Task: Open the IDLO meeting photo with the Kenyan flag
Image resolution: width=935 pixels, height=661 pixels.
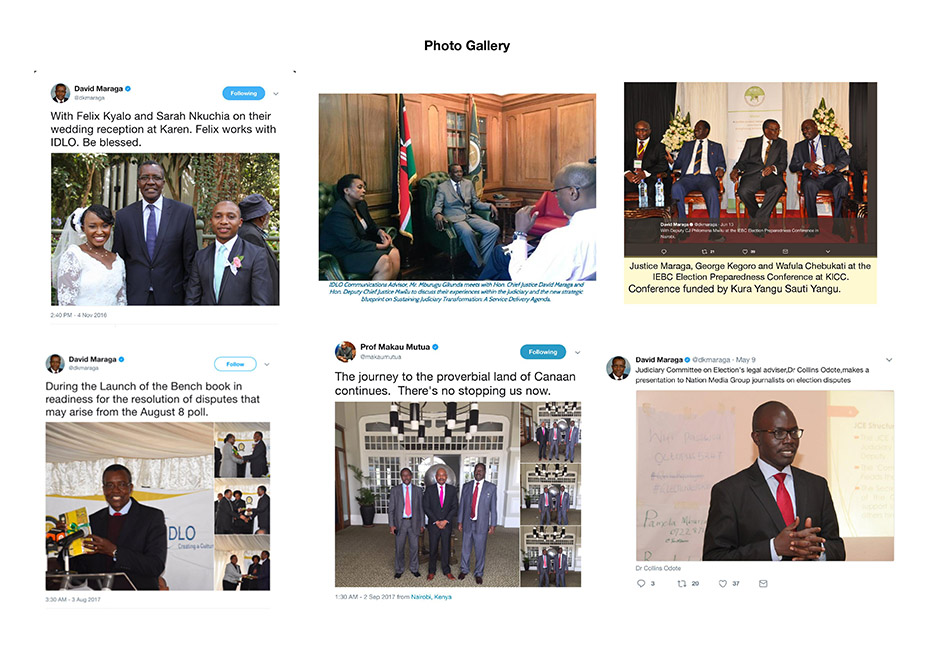Action: click(457, 187)
